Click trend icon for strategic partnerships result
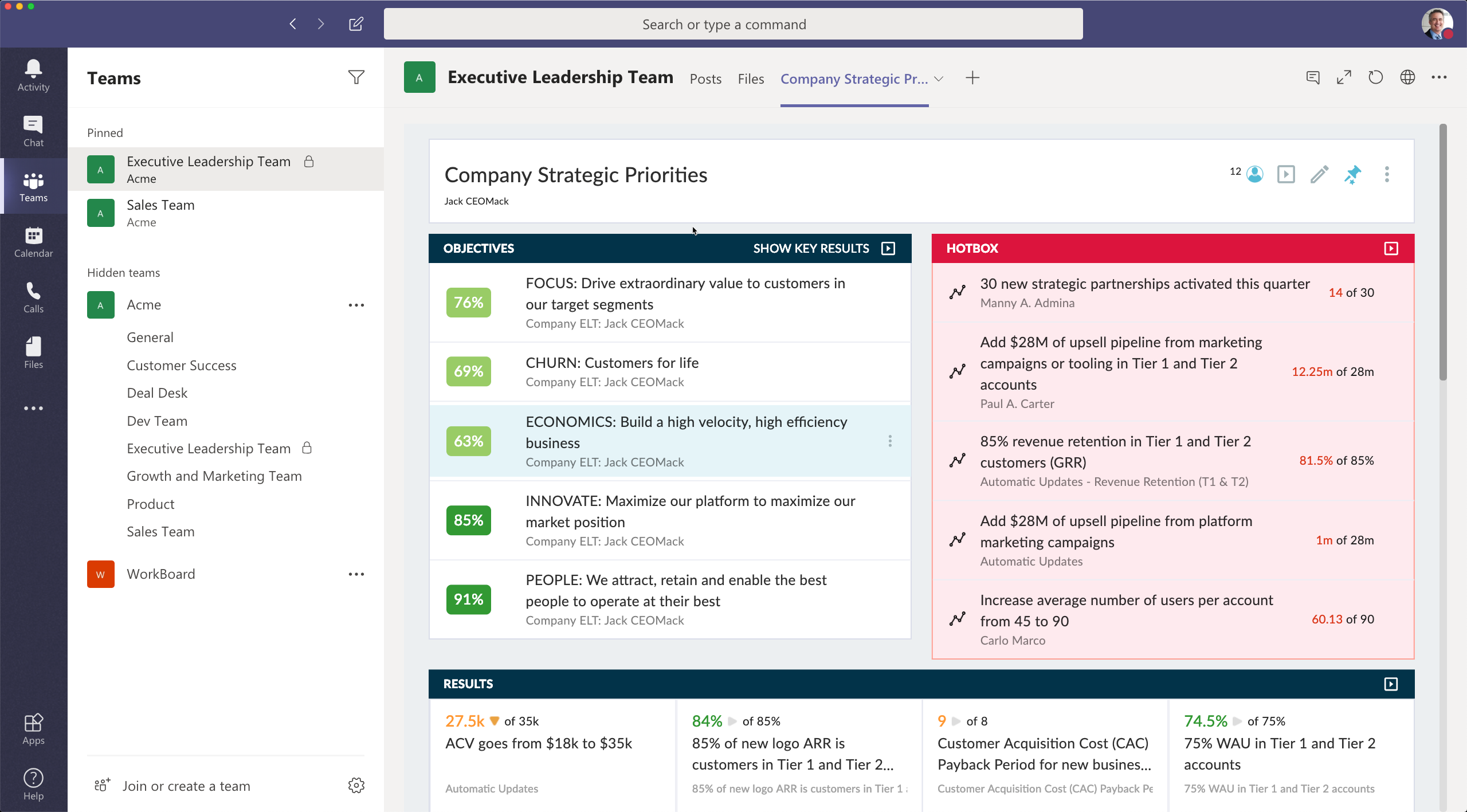1467x812 pixels. tap(957, 292)
